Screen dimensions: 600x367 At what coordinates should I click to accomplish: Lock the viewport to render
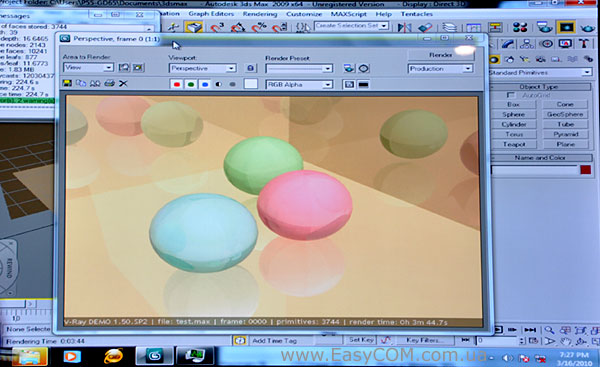(250, 68)
